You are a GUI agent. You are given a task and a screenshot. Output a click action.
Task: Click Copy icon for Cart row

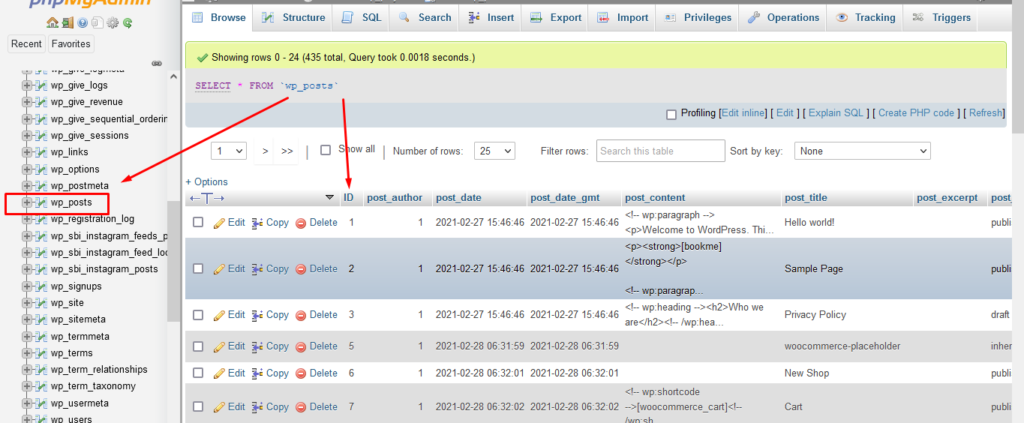pyautogui.click(x=257, y=407)
